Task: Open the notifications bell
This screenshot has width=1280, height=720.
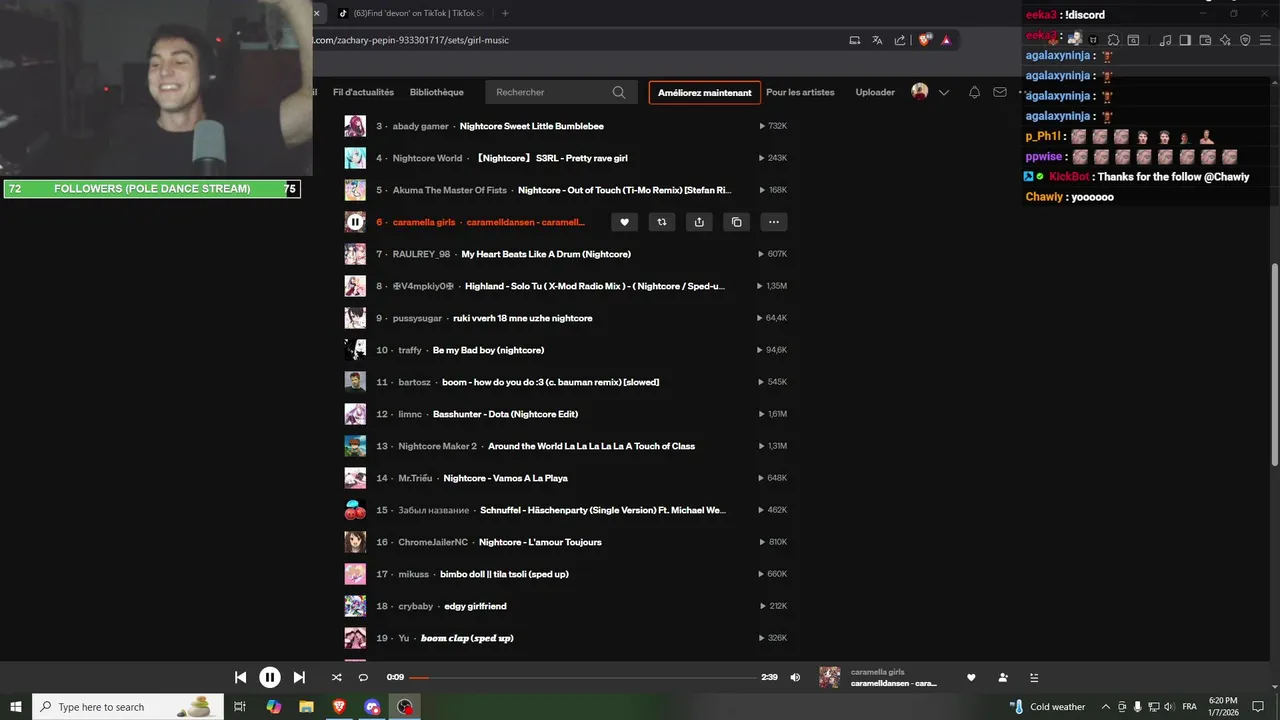Action: [x=974, y=92]
